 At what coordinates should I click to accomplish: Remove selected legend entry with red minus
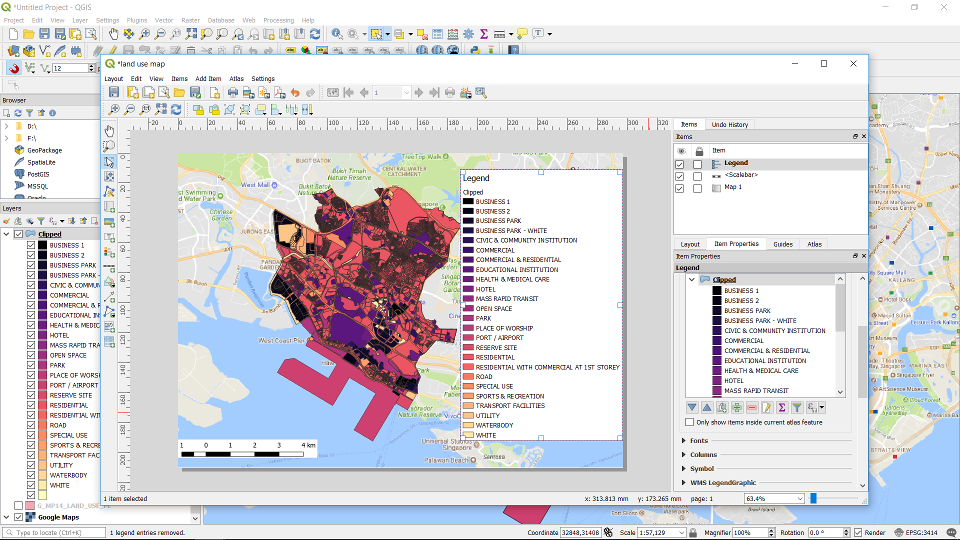tap(751, 408)
